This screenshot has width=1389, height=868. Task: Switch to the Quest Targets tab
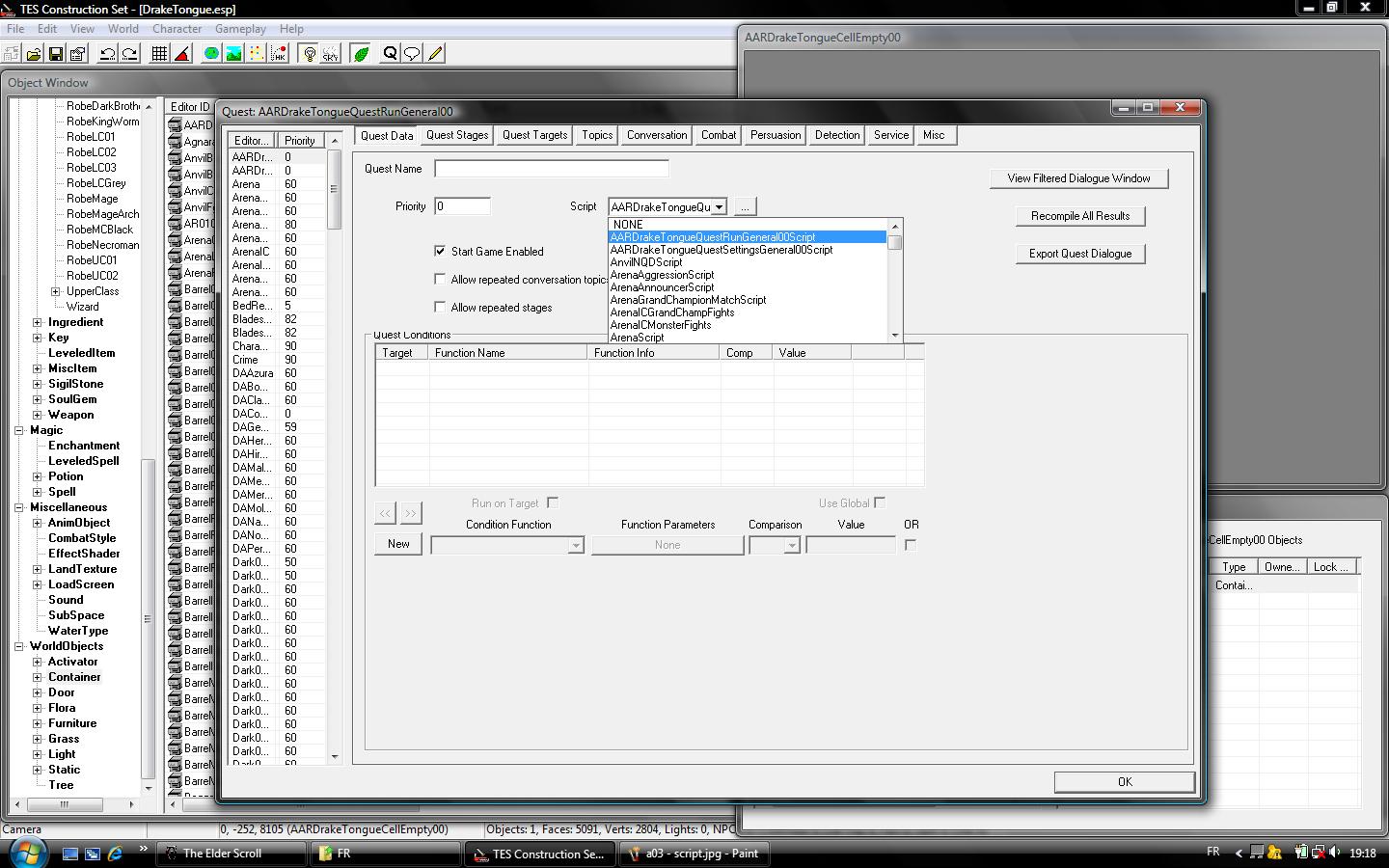point(534,135)
